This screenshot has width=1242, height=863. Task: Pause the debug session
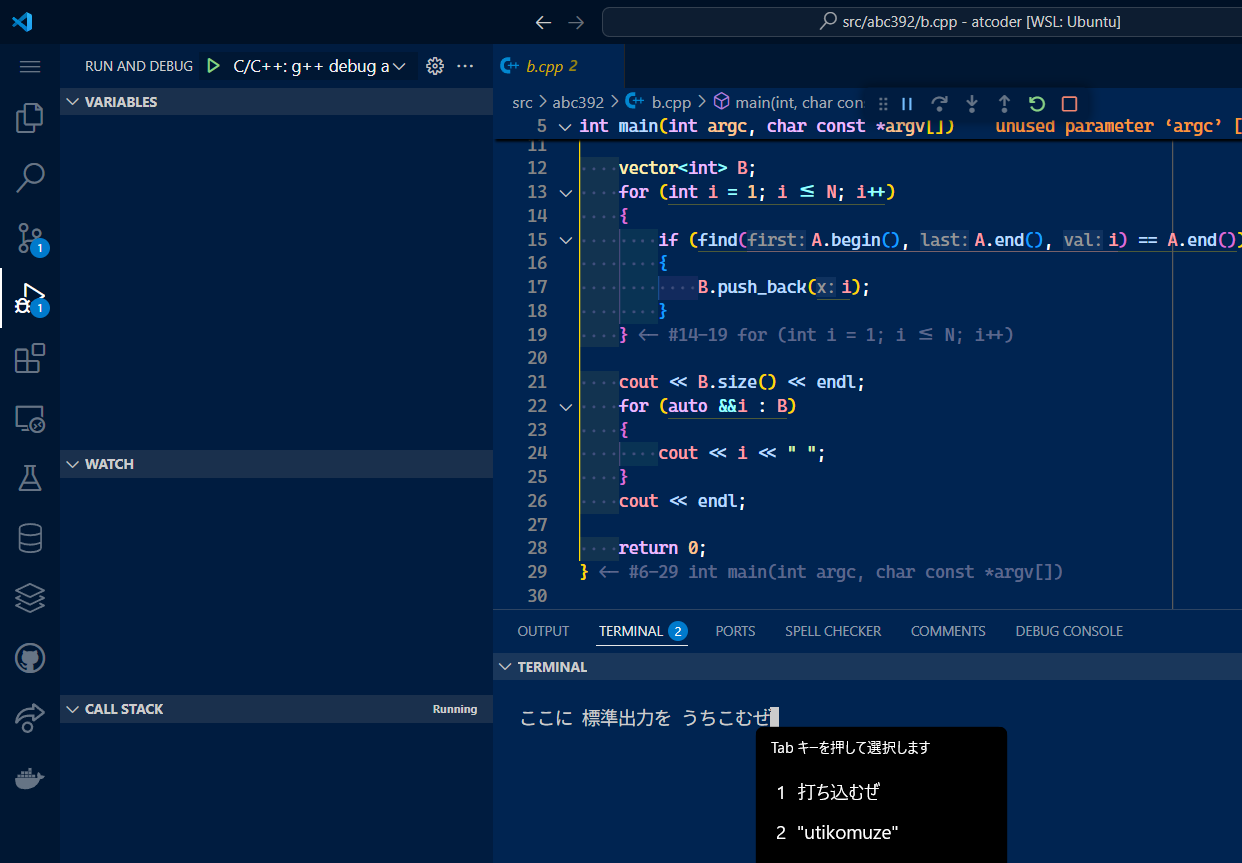coord(907,103)
